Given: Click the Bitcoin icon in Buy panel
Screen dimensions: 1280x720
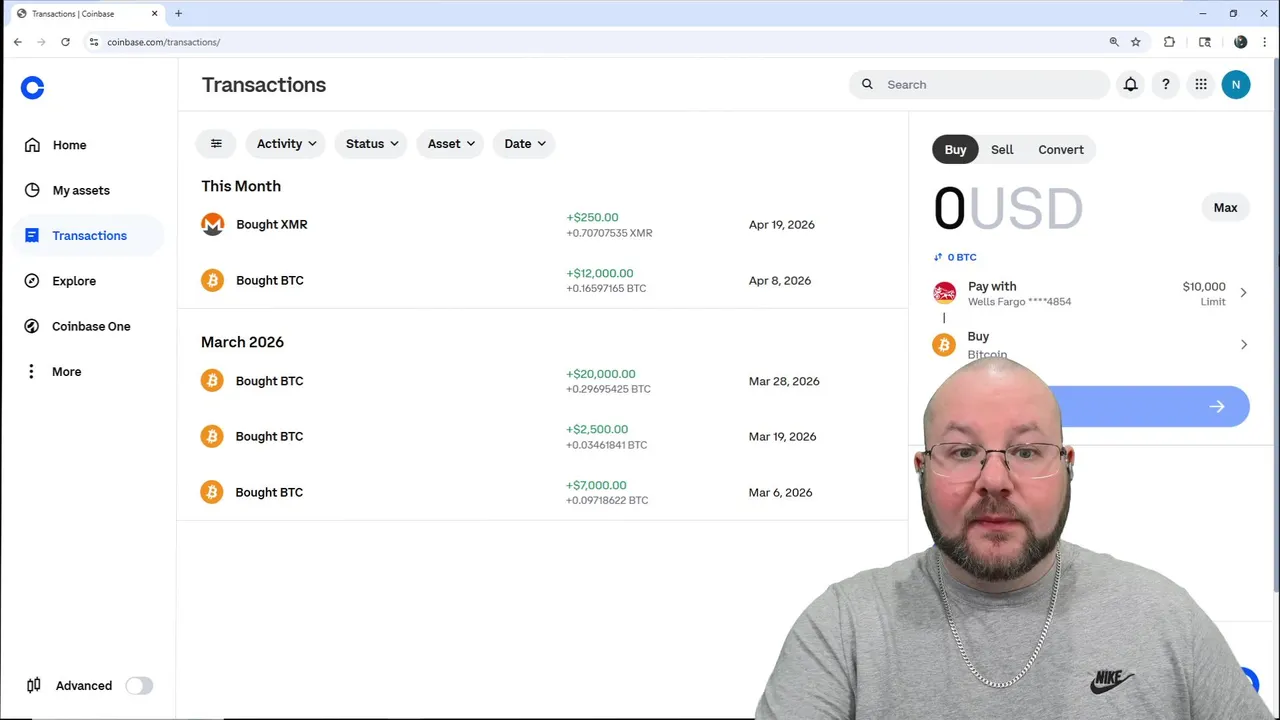Looking at the screenshot, I should pyautogui.click(x=944, y=345).
